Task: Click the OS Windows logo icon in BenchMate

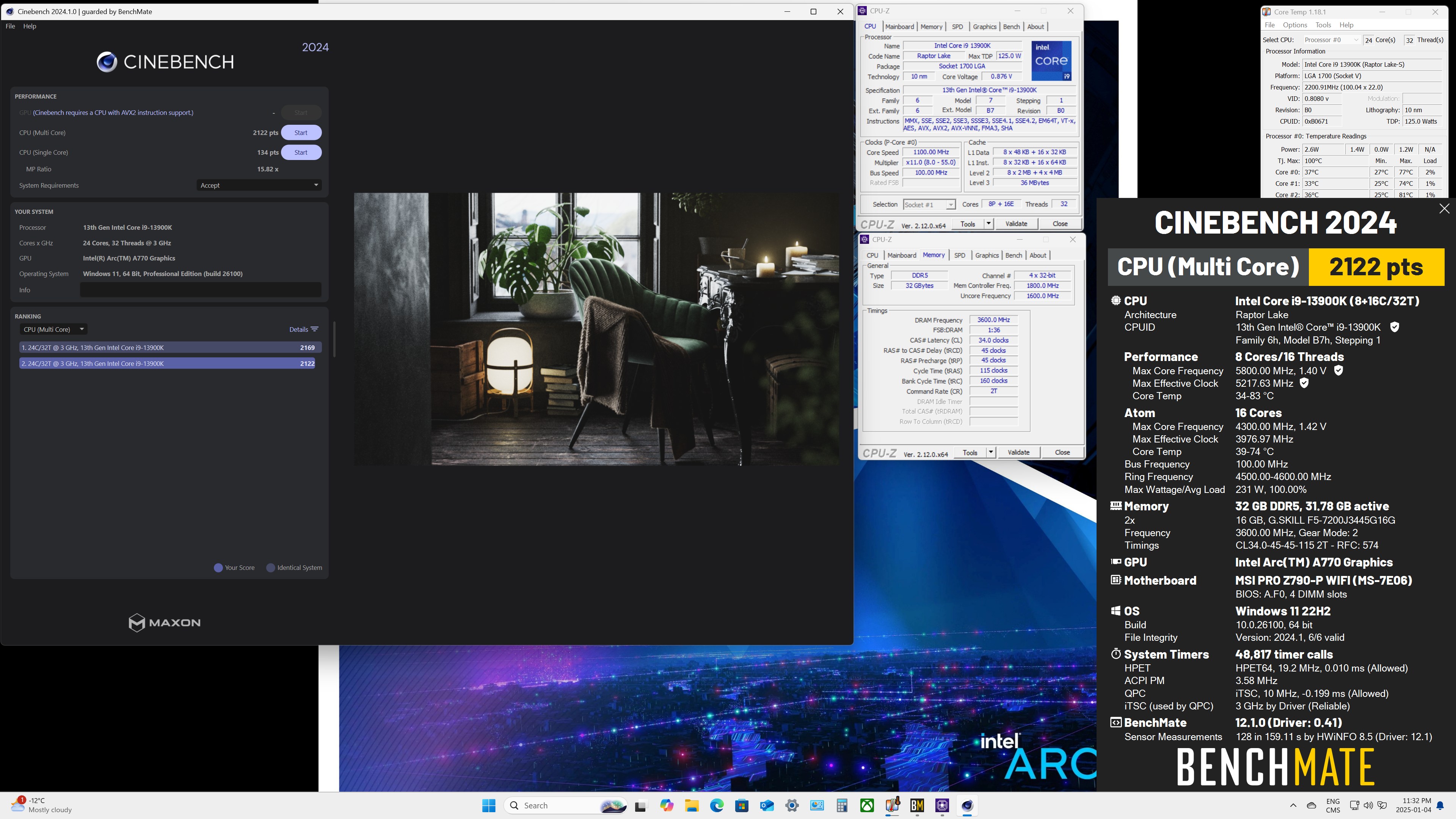Action: pyautogui.click(x=1116, y=611)
